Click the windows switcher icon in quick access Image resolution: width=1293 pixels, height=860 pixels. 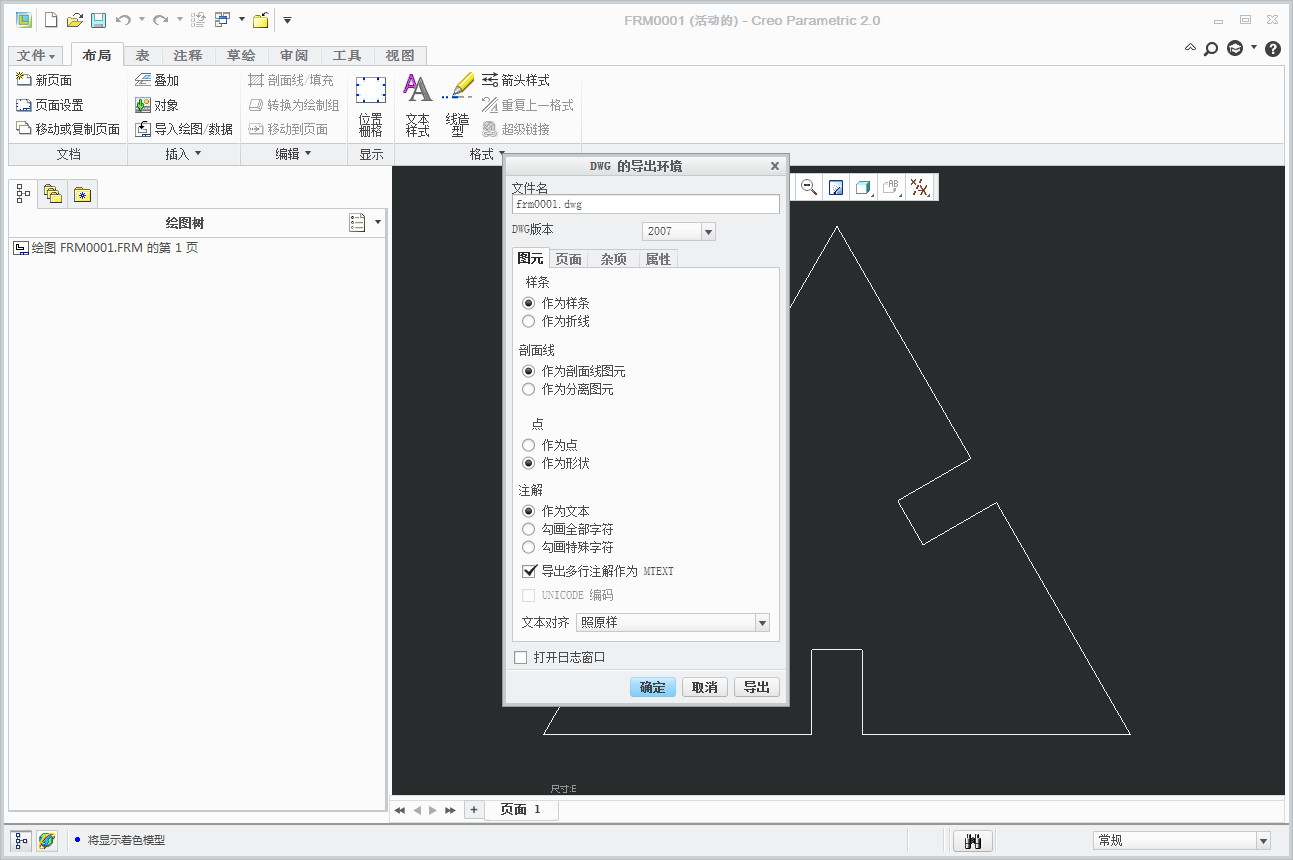point(222,20)
